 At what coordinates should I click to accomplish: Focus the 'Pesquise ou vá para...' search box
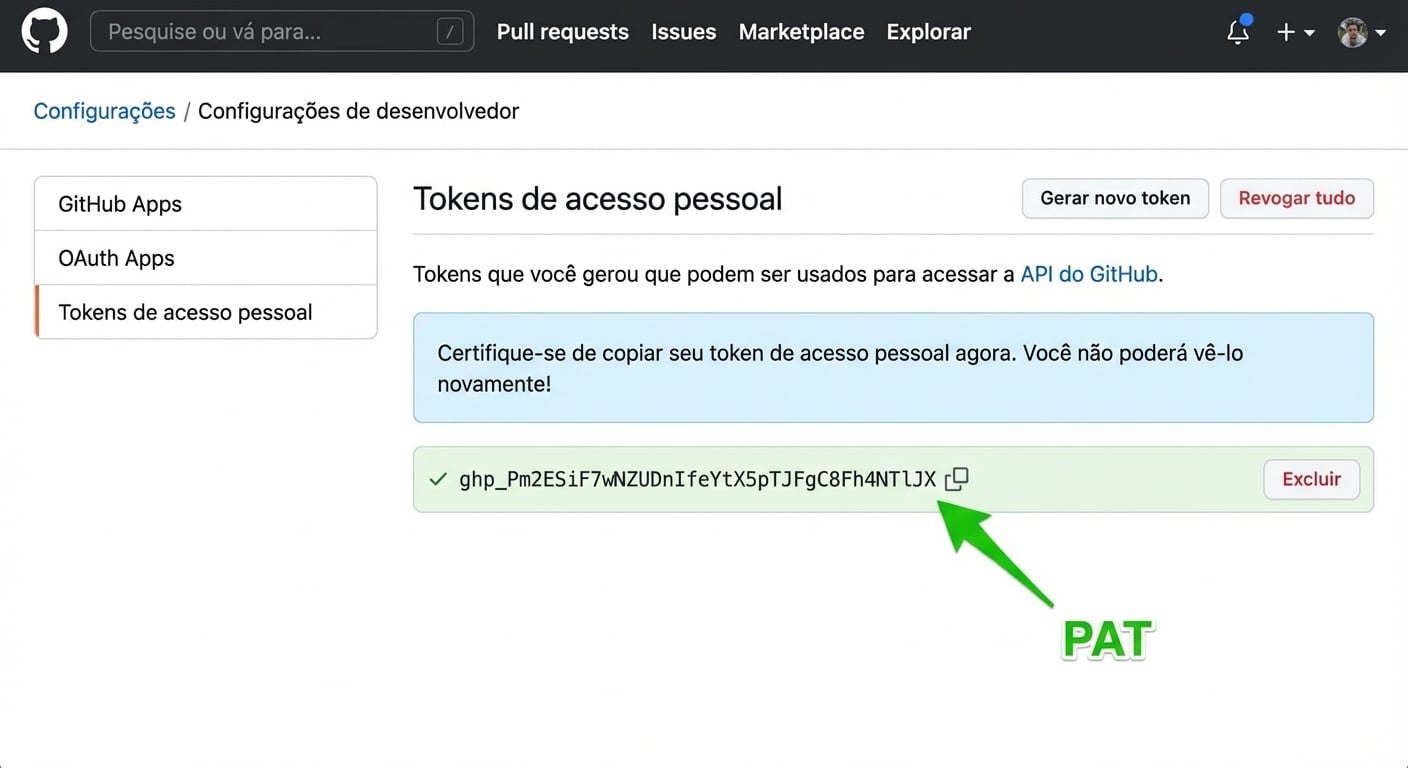click(x=282, y=32)
